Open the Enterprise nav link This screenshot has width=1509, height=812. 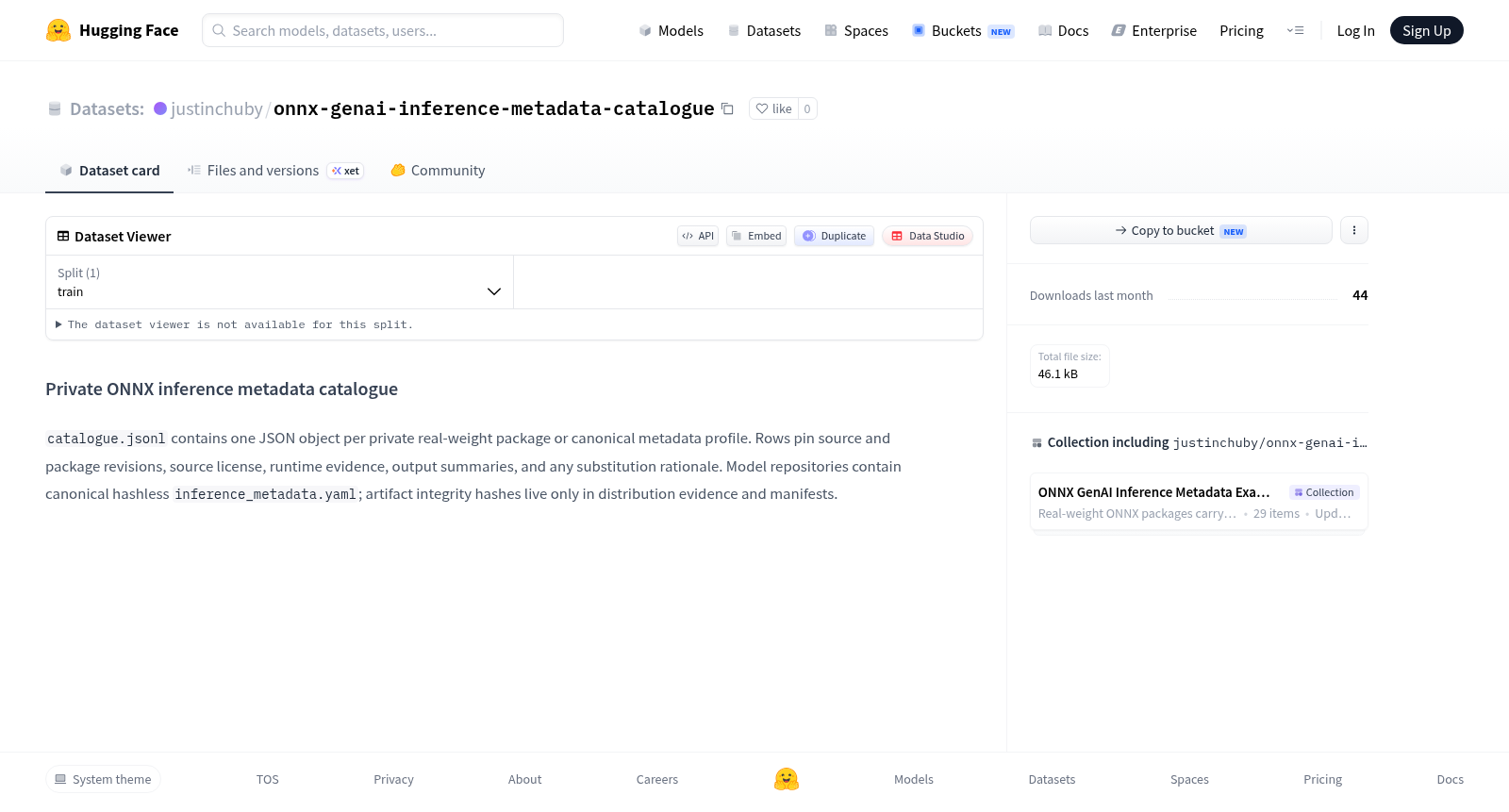1154,31
